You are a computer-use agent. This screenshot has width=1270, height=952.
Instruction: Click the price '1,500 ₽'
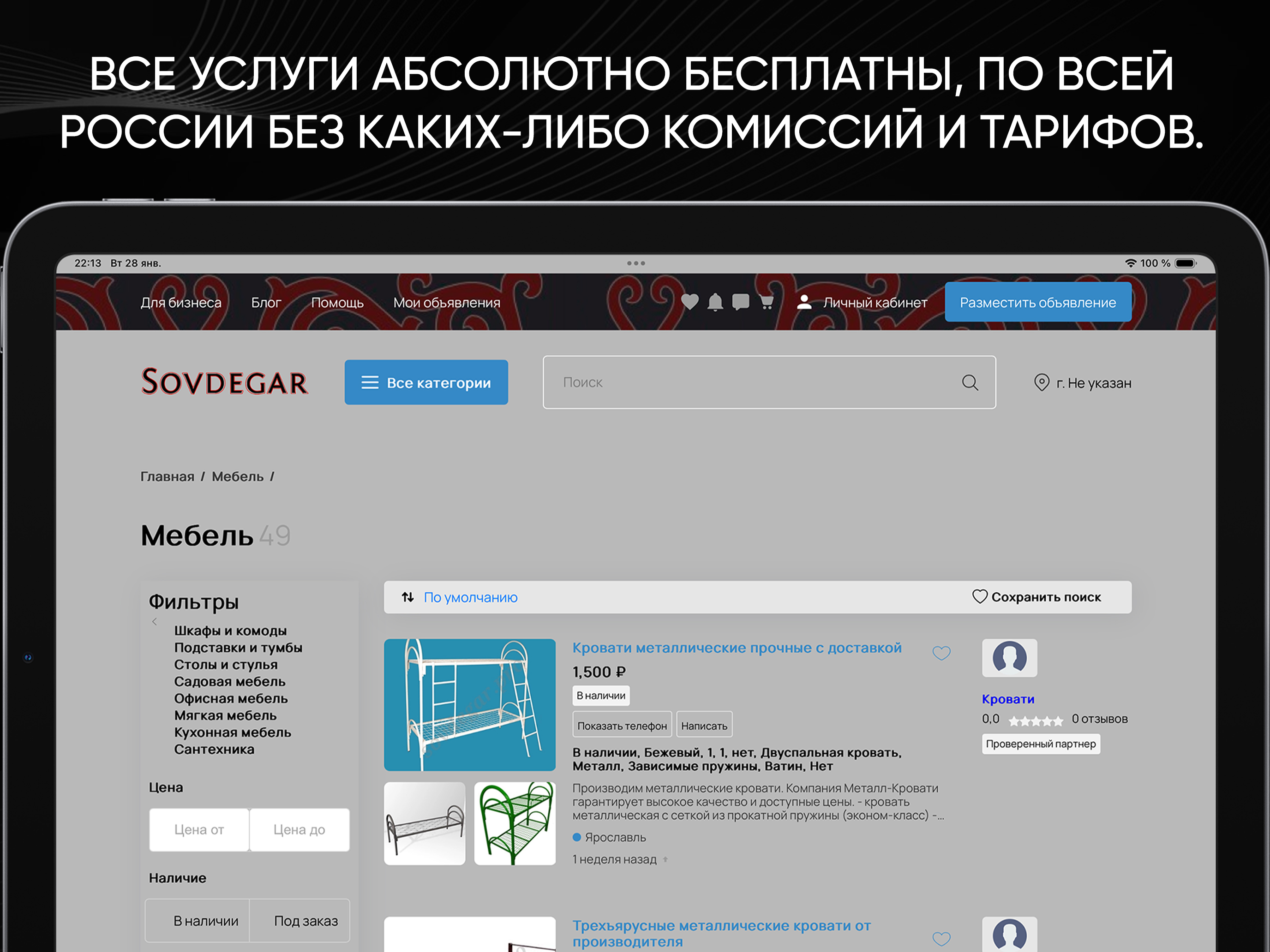click(599, 672)
